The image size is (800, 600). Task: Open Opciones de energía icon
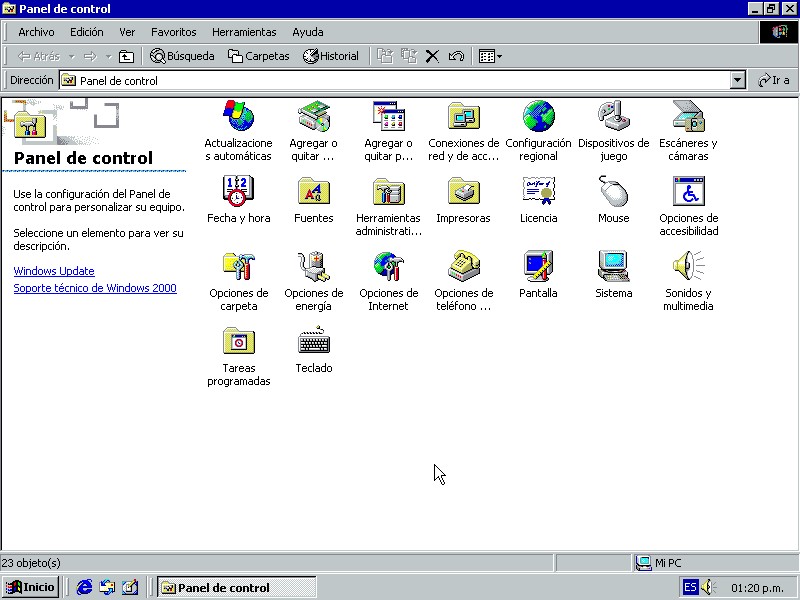pos(314,266)
